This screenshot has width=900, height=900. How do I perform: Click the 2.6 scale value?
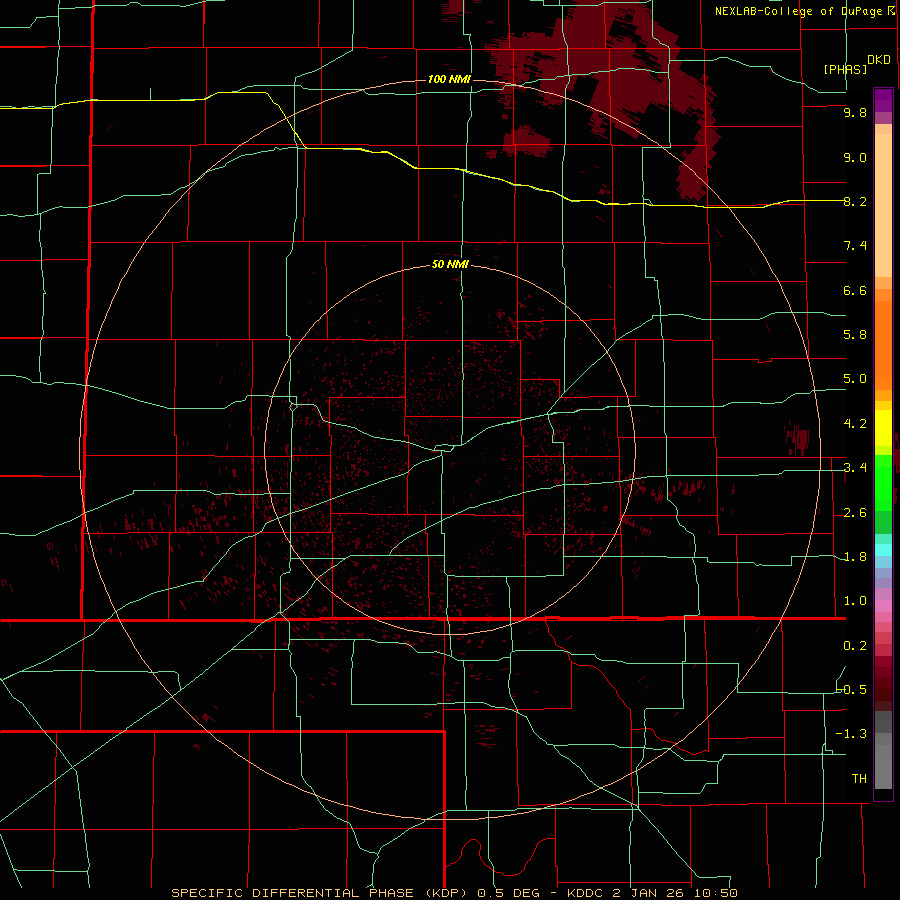point(855,513)
